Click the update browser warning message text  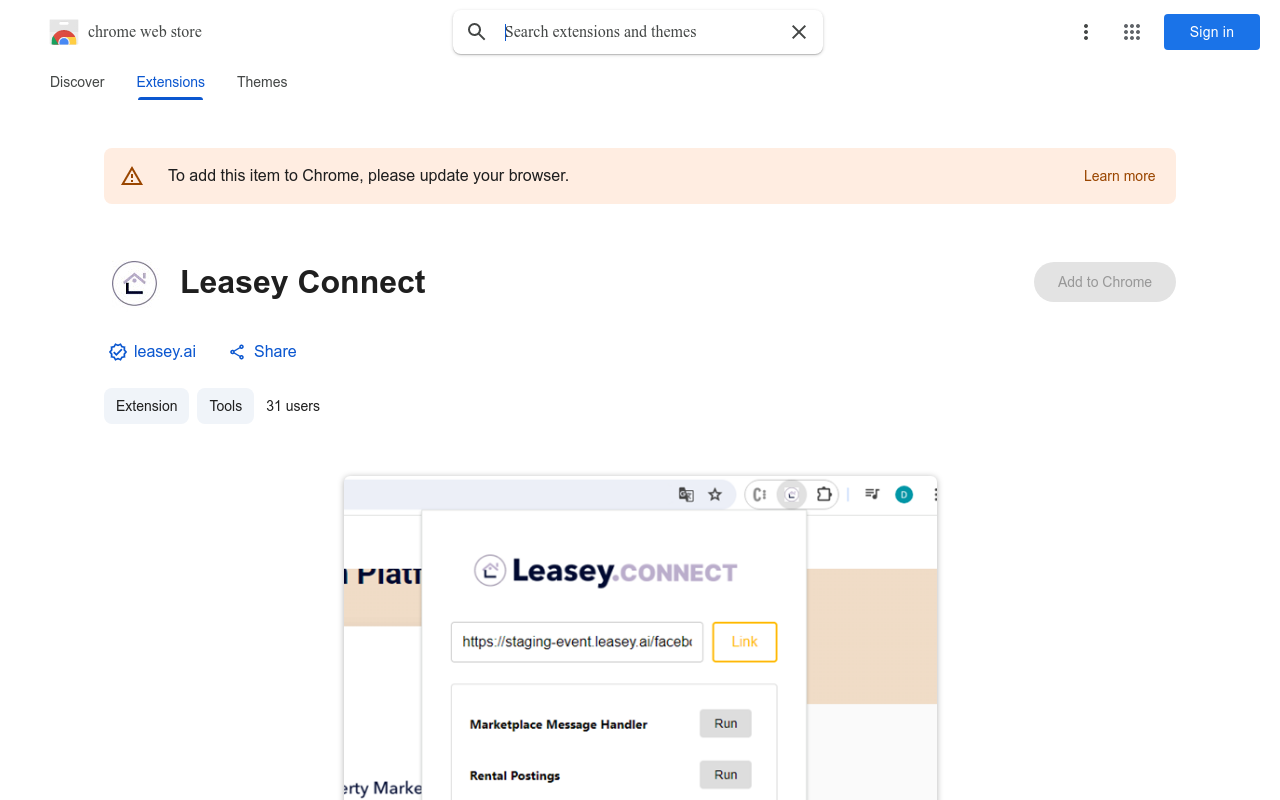pyautogui.click(x=368, y=176)
